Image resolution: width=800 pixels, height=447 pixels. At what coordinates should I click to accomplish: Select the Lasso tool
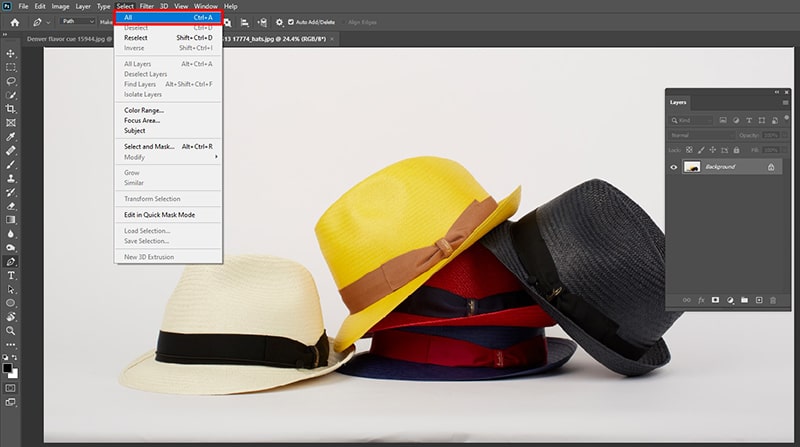coord(10,81)
